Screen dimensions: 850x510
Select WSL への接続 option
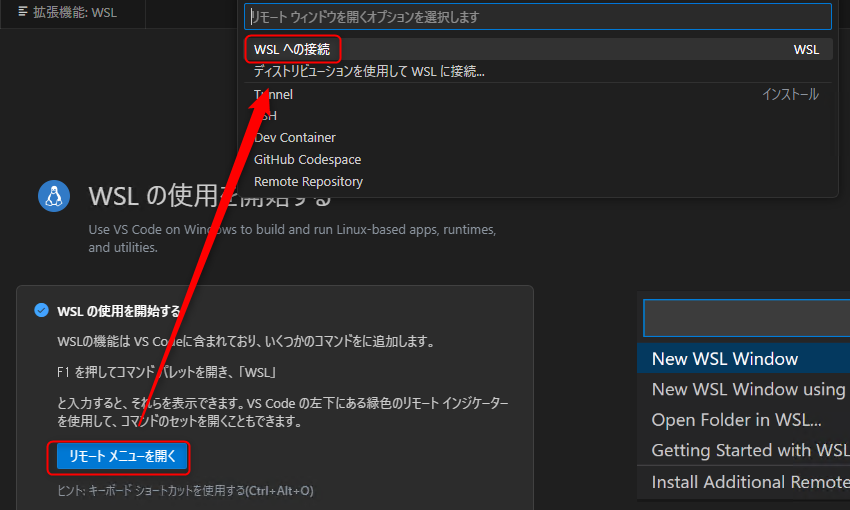pos(538,49)
